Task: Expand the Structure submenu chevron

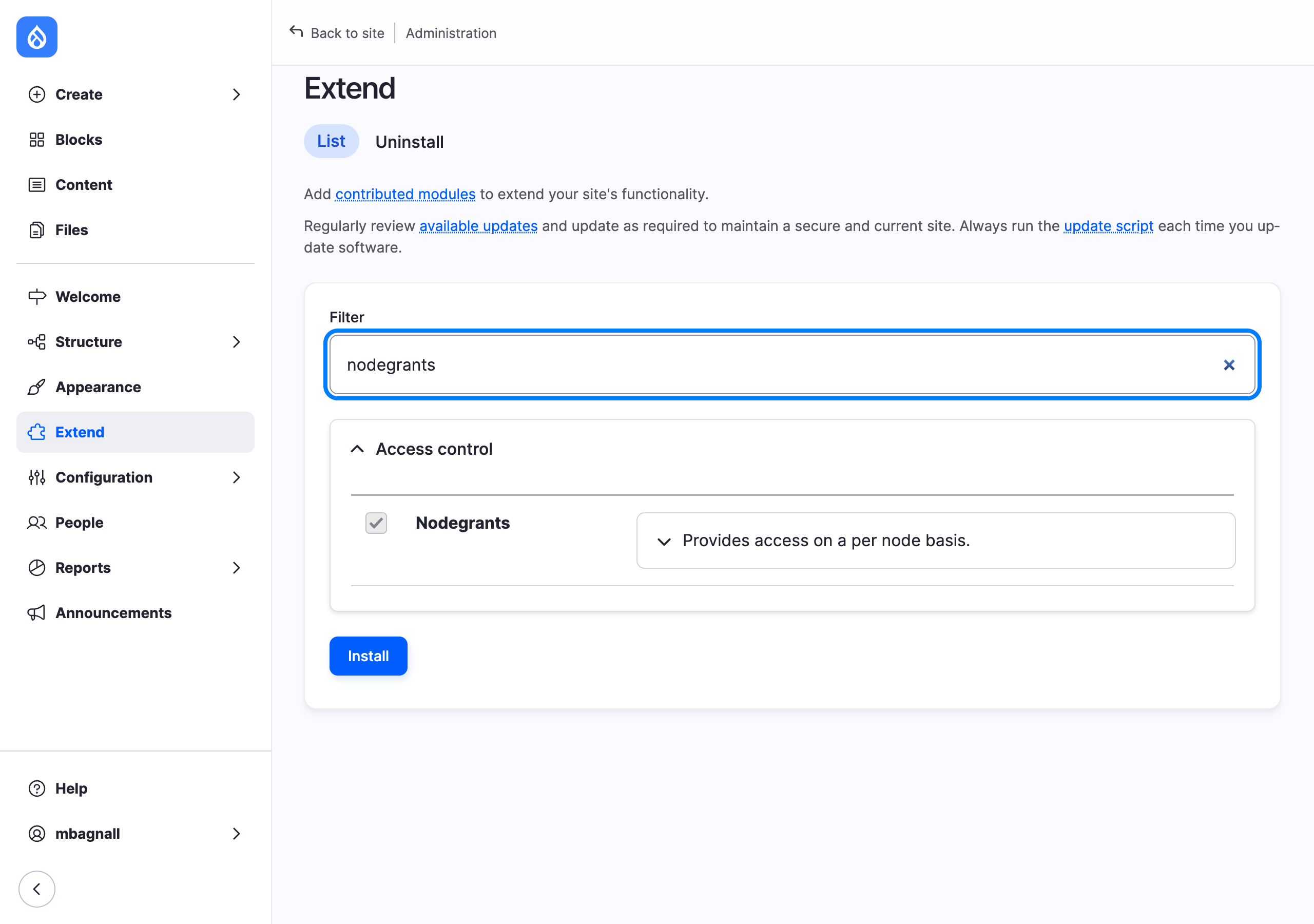Action: (236, 342)
